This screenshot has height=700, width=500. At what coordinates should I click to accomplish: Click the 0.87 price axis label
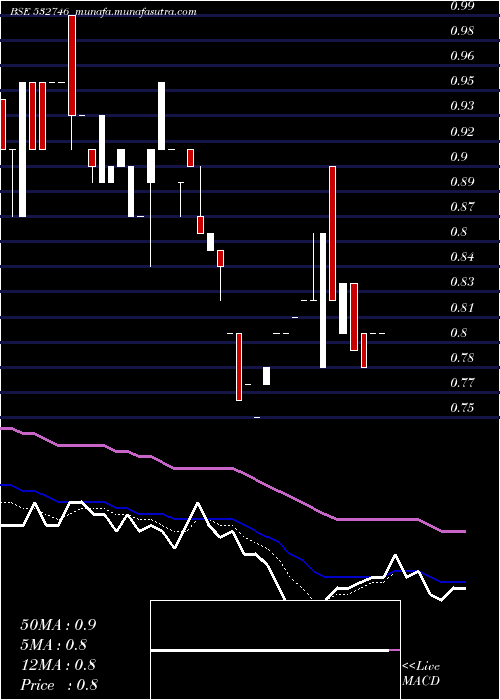click(x=462, y=207)
